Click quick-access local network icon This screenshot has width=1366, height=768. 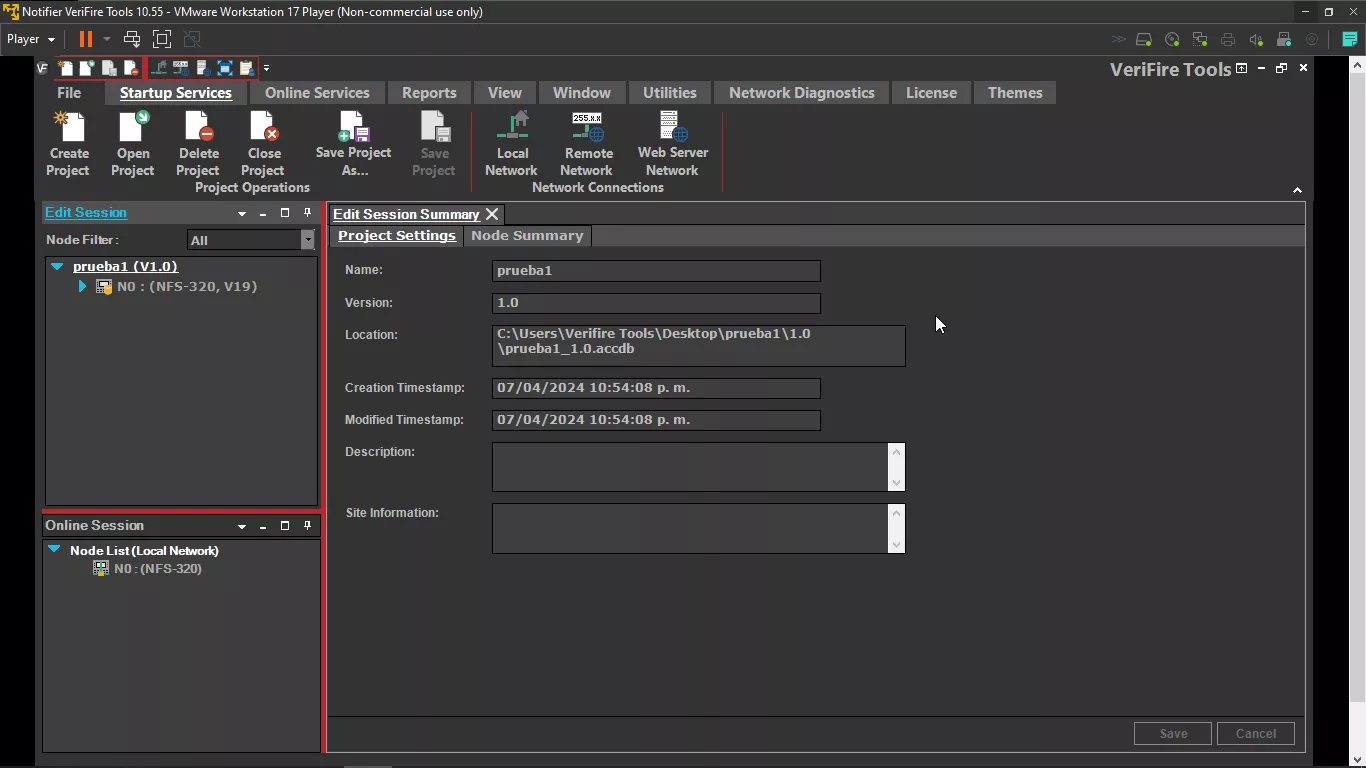click(159, 68)
